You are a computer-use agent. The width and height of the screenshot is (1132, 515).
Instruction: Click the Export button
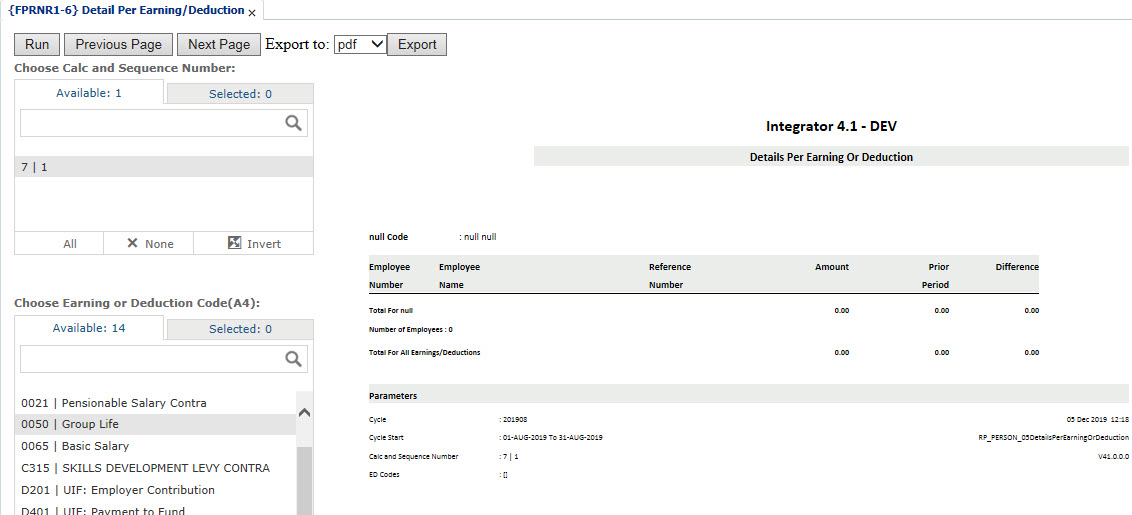point(417,44)
